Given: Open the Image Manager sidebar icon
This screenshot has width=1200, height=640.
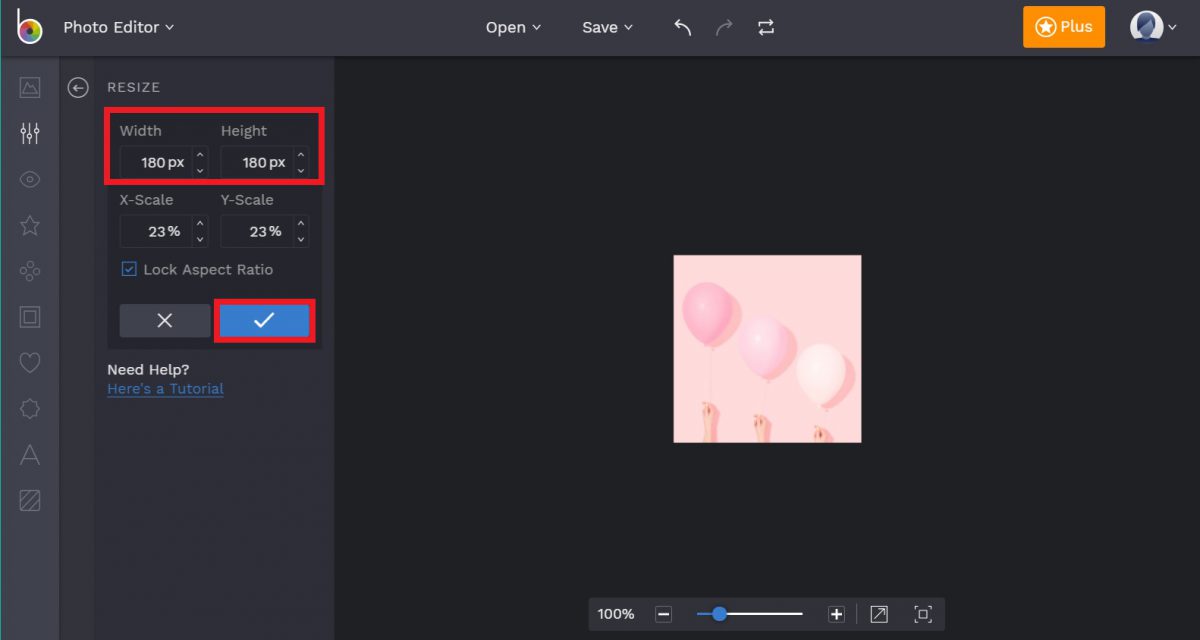Looking at the screenshot, I should tap(30, 88).
